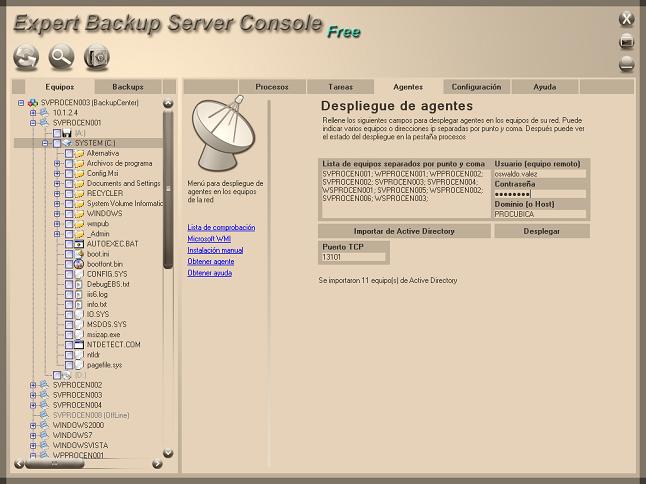Click the tree vertical scrollbar thumb

click(168, 189)
